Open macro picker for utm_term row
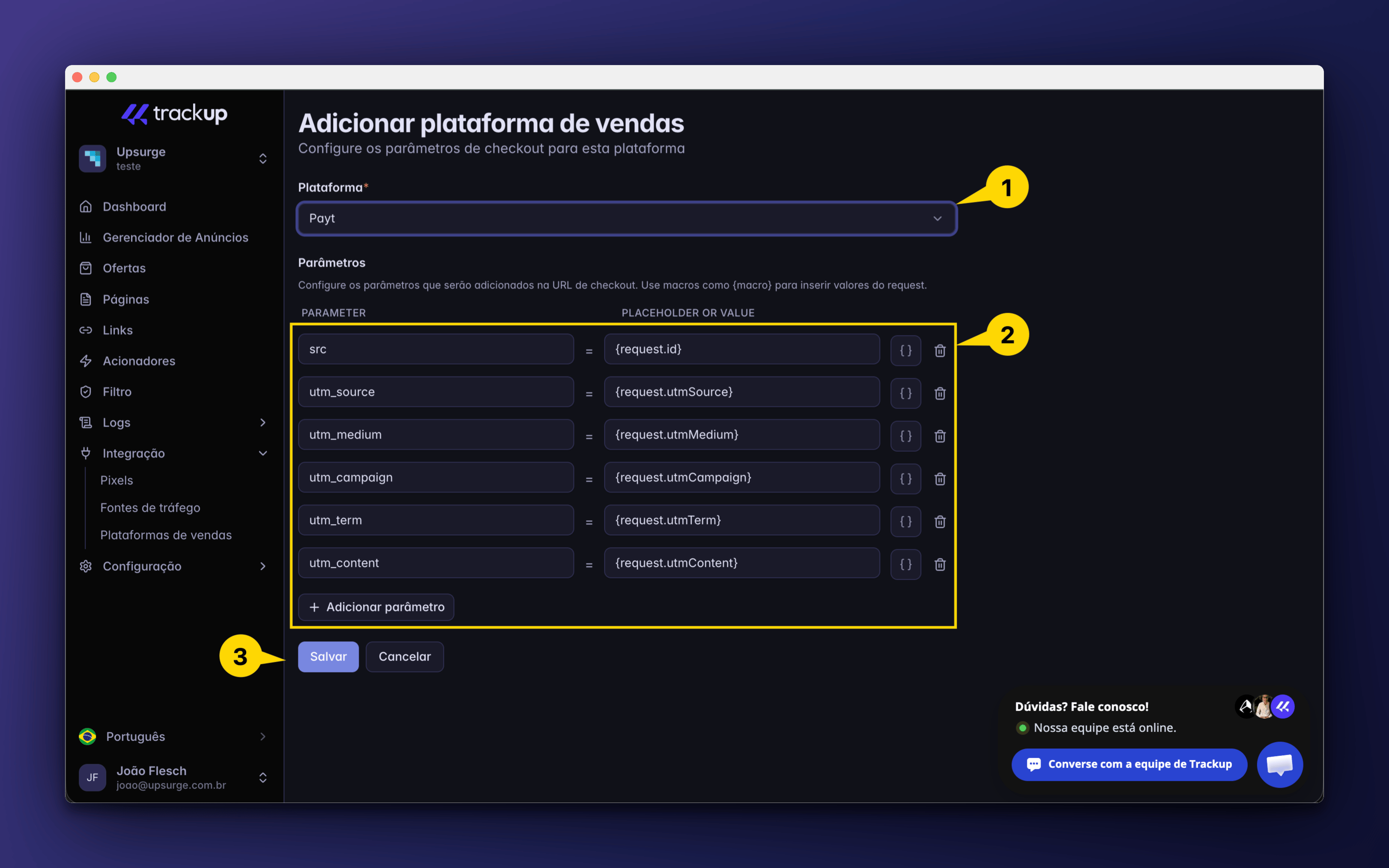 (x=905, y=521)
